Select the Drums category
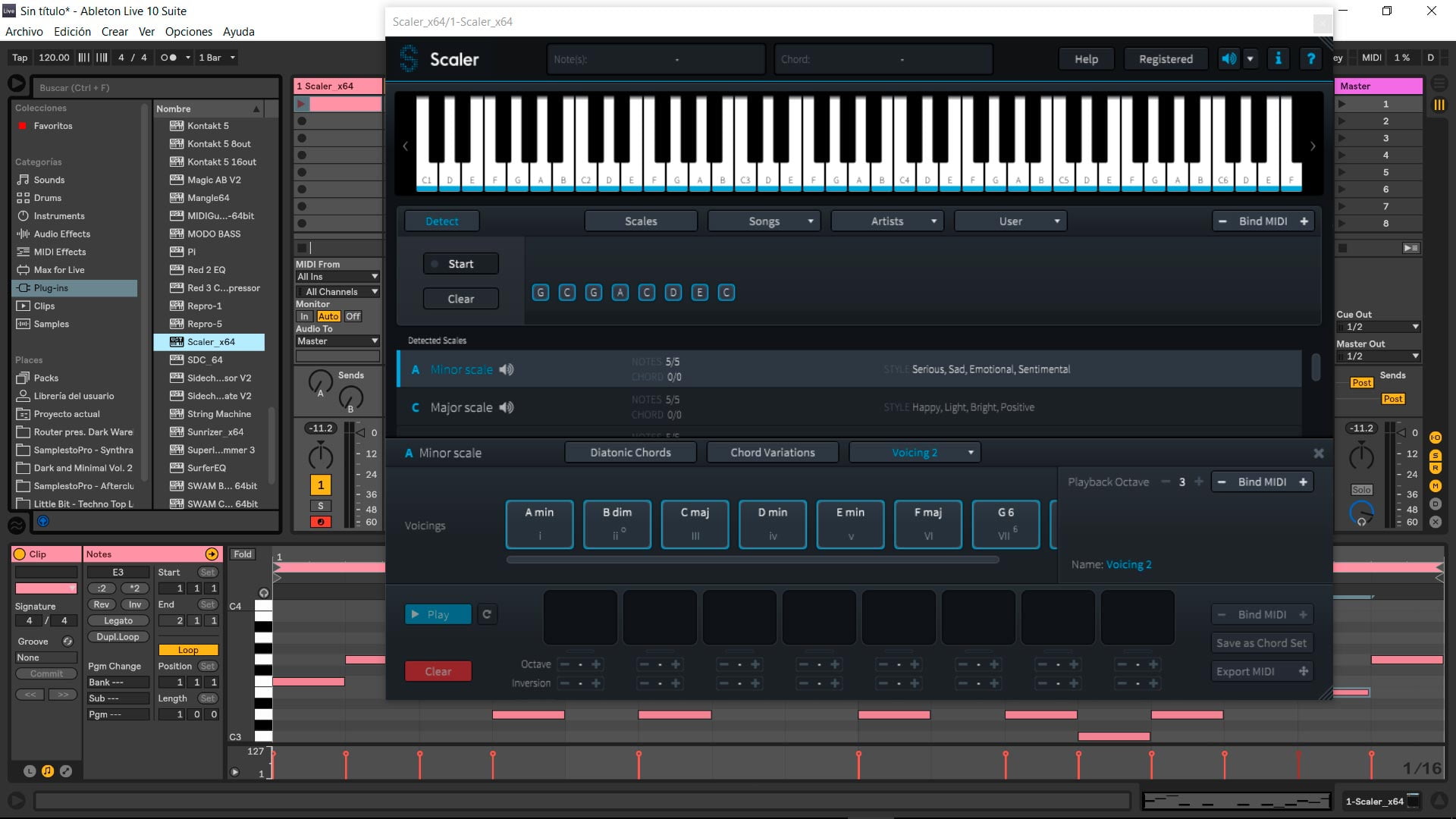This screenshot has height=819, width=1456. point(48,198)
